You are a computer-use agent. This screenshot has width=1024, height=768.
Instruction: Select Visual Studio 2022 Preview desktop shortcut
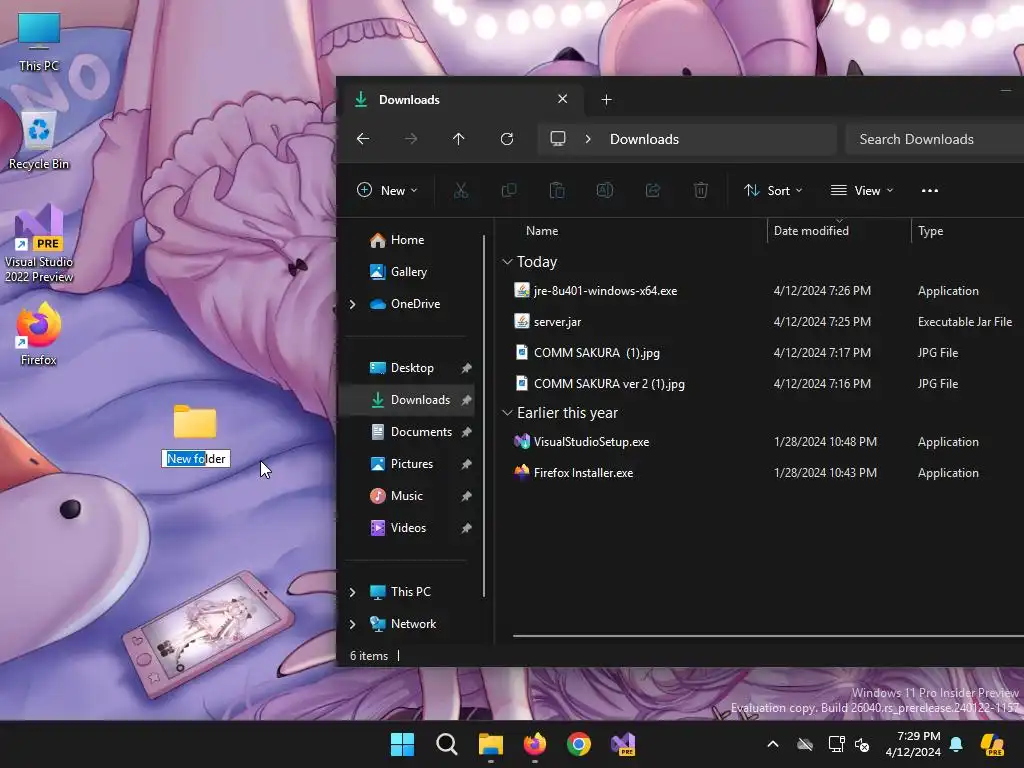(39, 243)
